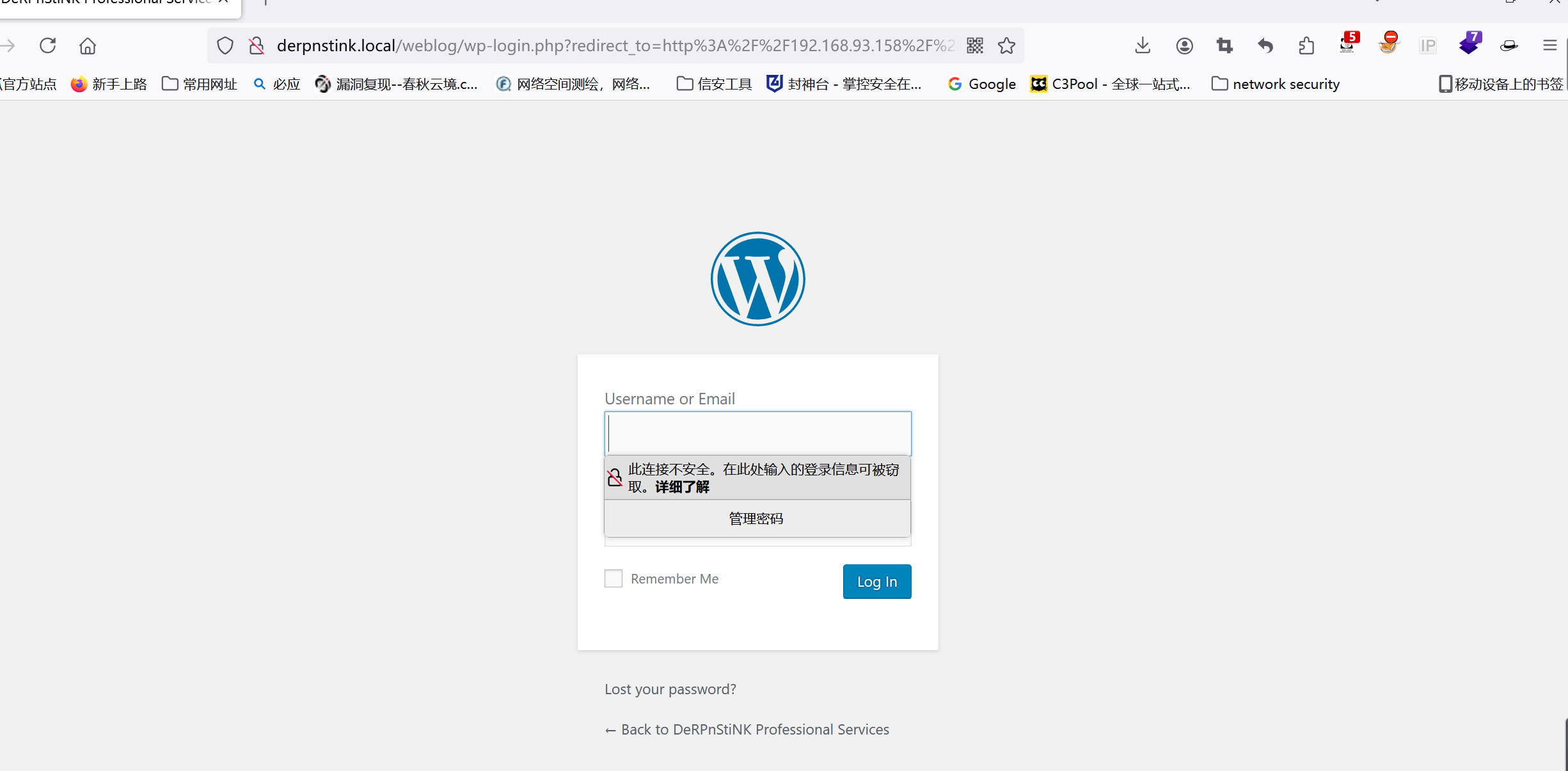This screenshot has height=771, width=1568.
Task: Focus the Username or Email field
Action: (x=758, y=433)
